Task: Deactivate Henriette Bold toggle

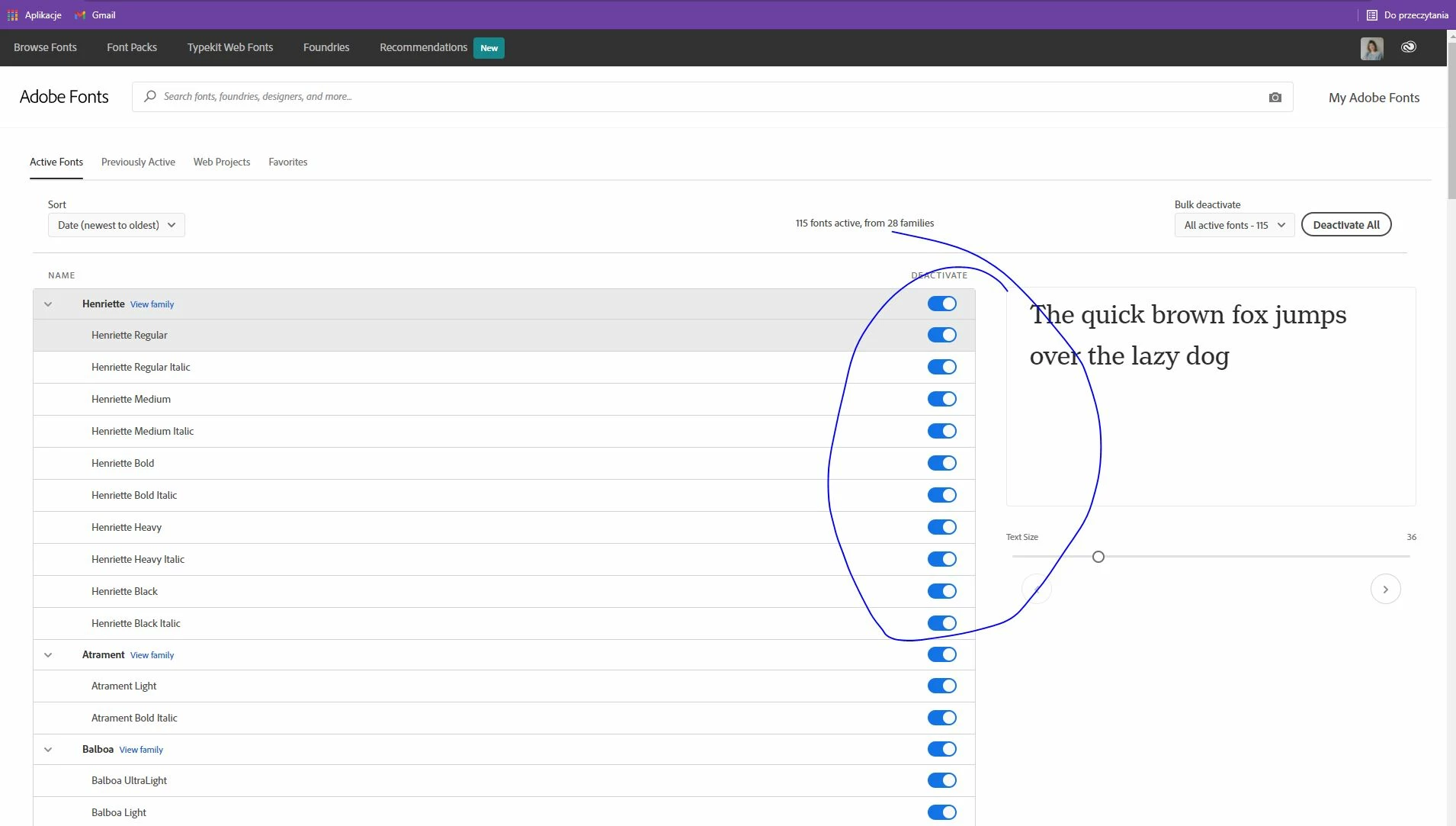Action: tap(941, 463)
